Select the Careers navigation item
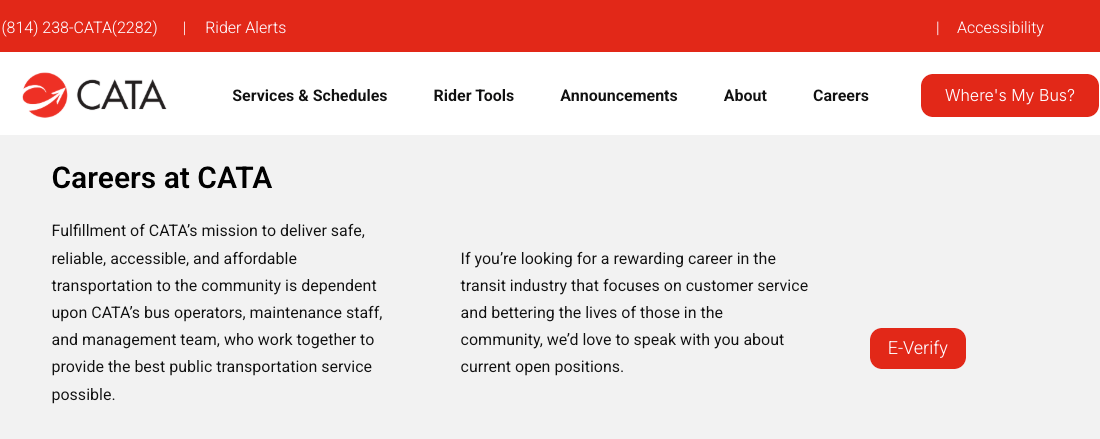Image resolution: width=1100 pixels, height=439 pixels. 840,95
